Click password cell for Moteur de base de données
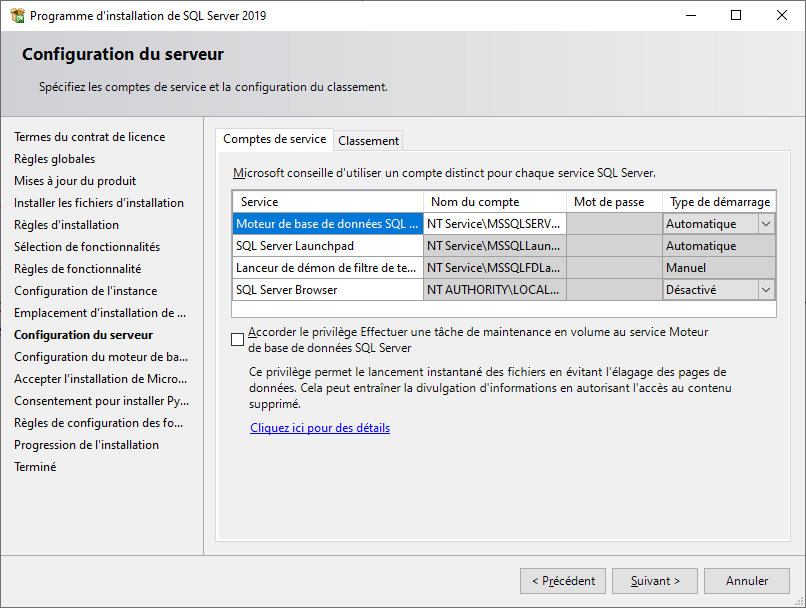 [x=614, y=224]
